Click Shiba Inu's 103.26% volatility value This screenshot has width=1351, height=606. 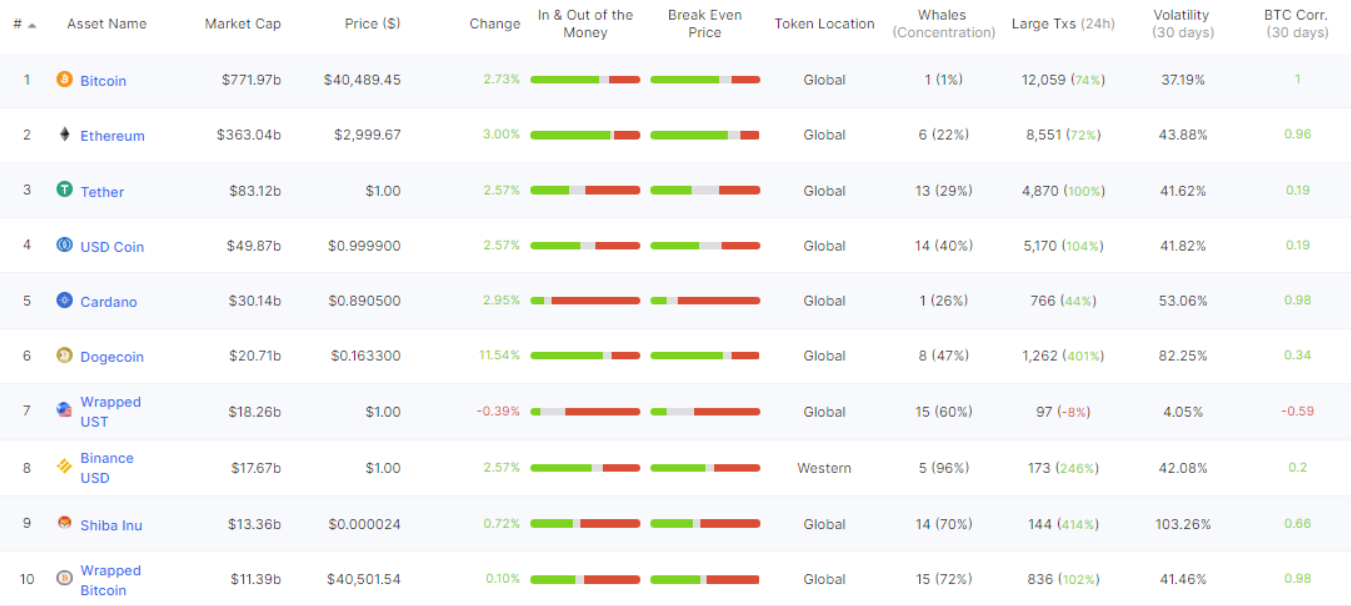click(1183, 524)
